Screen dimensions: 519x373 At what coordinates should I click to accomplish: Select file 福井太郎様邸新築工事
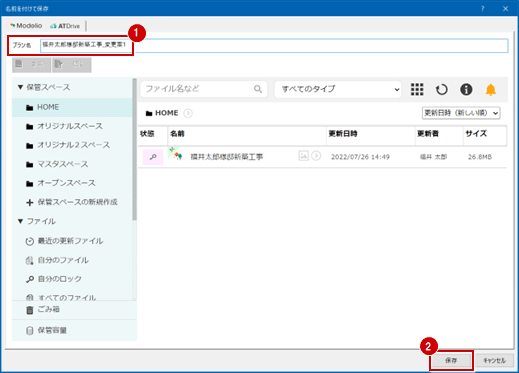(227, 157)
